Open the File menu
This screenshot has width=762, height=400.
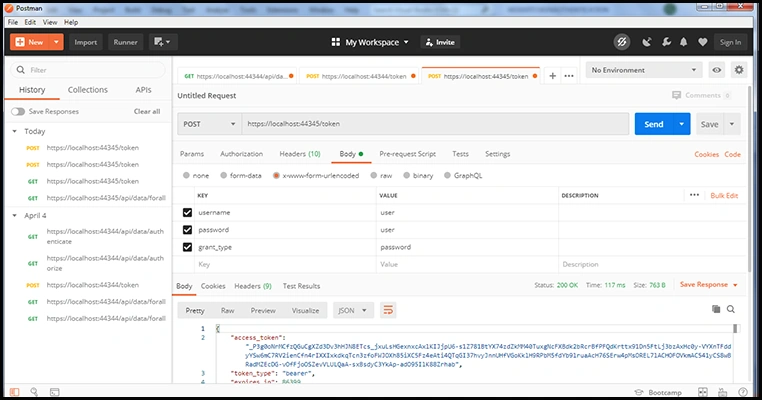[13, 22]
